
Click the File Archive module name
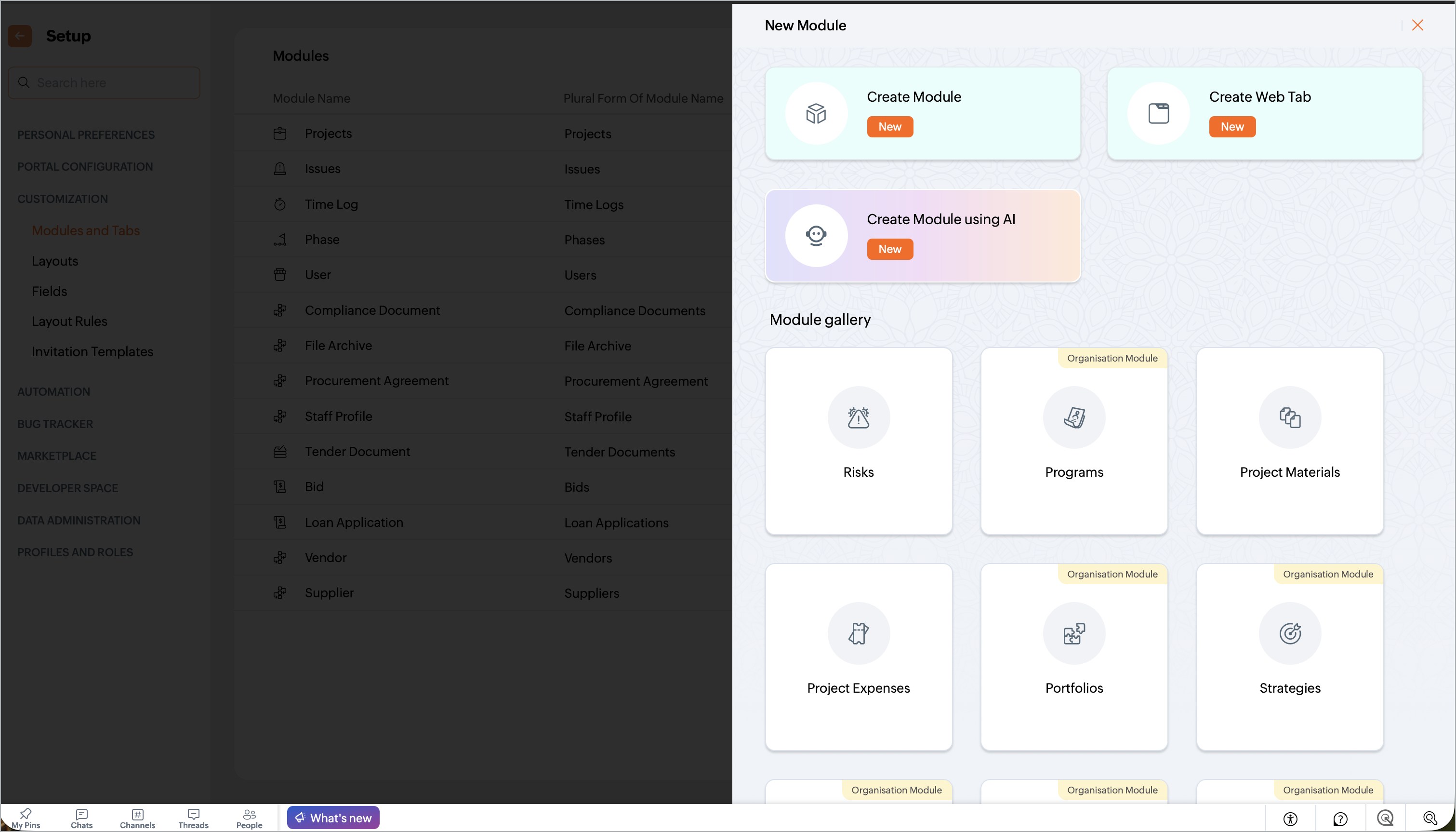339,346
